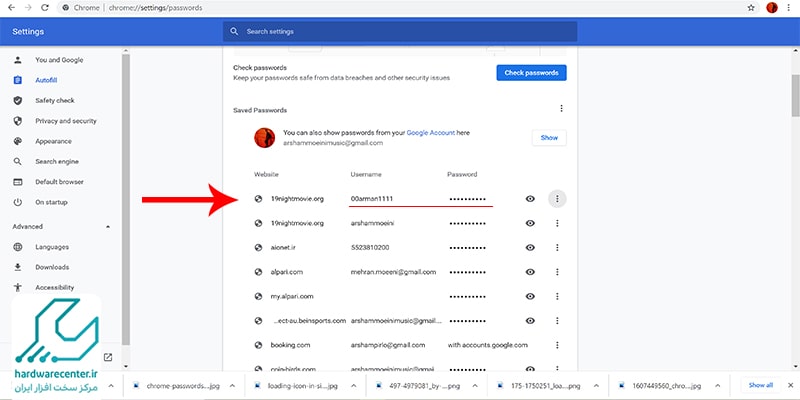Click the external link icon in sidebar
This screenshot has height=400, width=800.
108,357
